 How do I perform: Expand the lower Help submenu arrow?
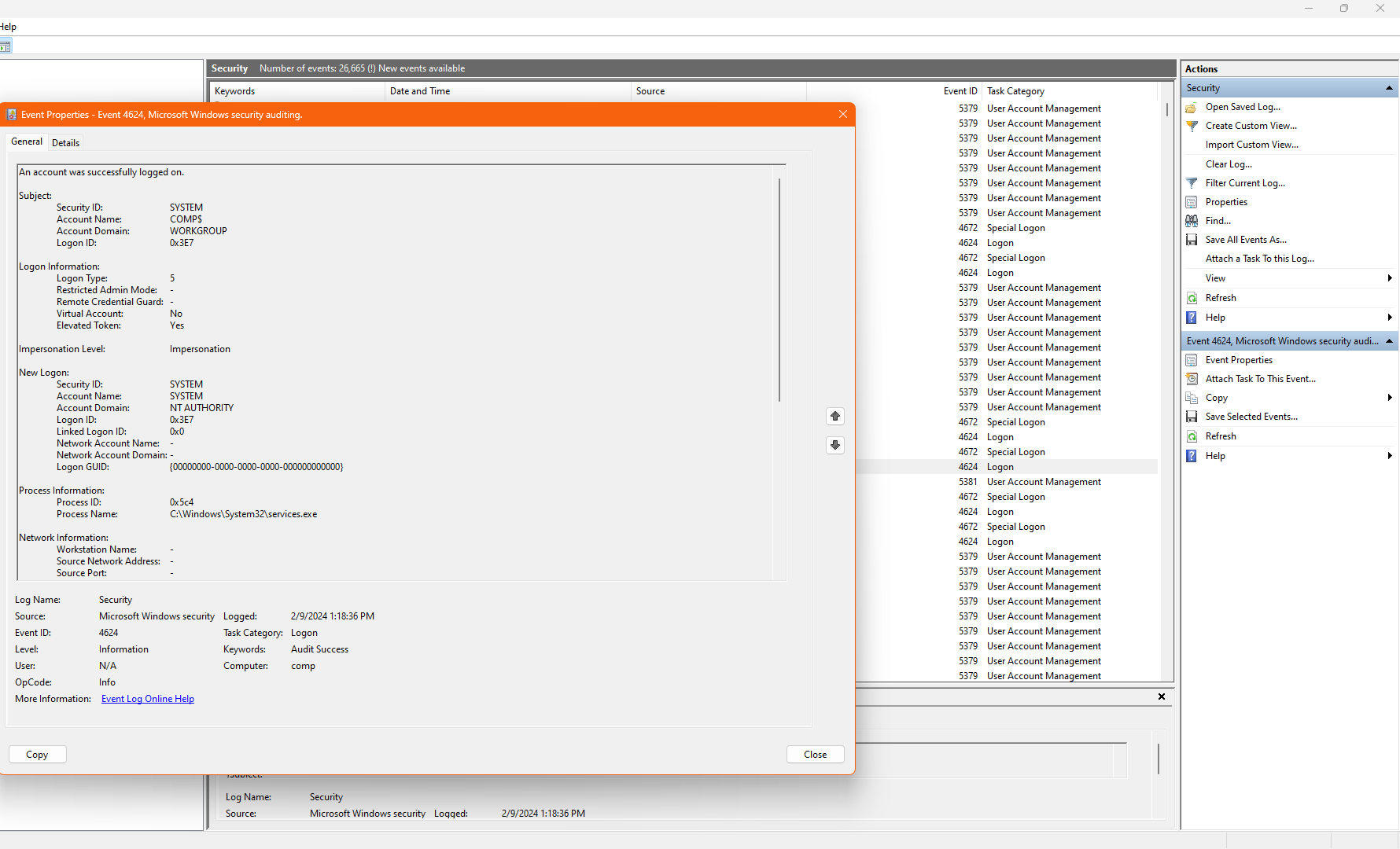pos(1390,456)
